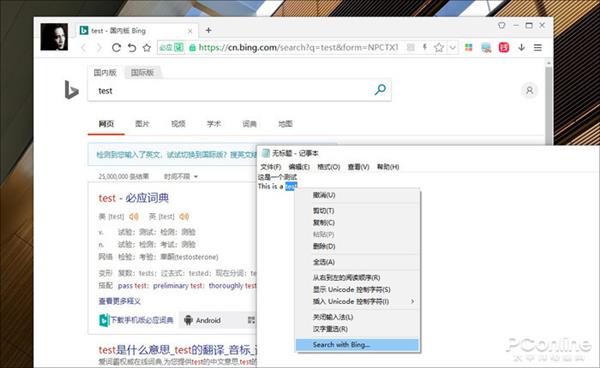Expand the 插入 Unicode 控制字符(I) submenu
Image resolution: width=600 pixels, height=368 pixels.
point(357,301)
